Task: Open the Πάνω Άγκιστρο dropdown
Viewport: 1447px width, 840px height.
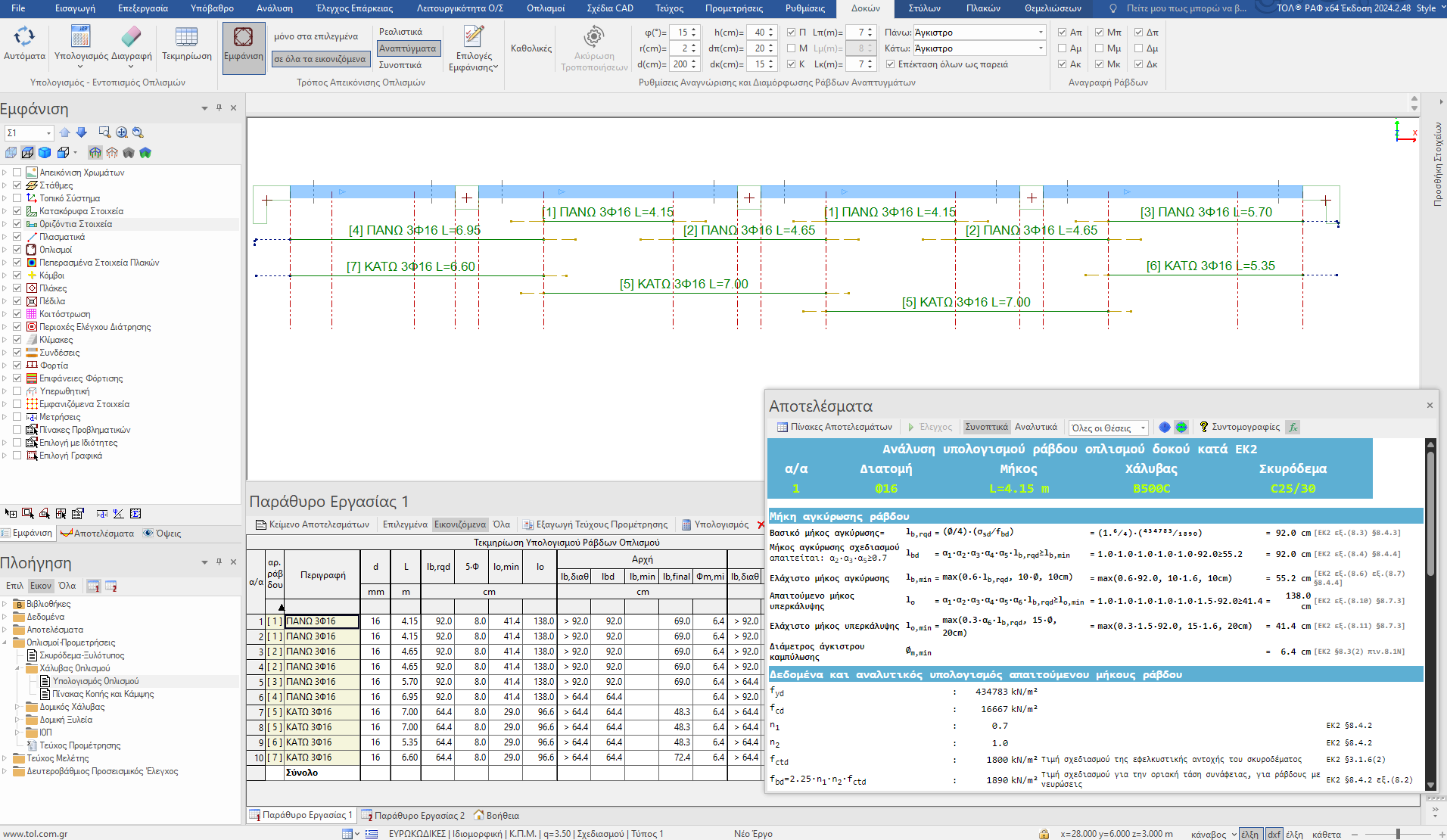Action: 1041,33
